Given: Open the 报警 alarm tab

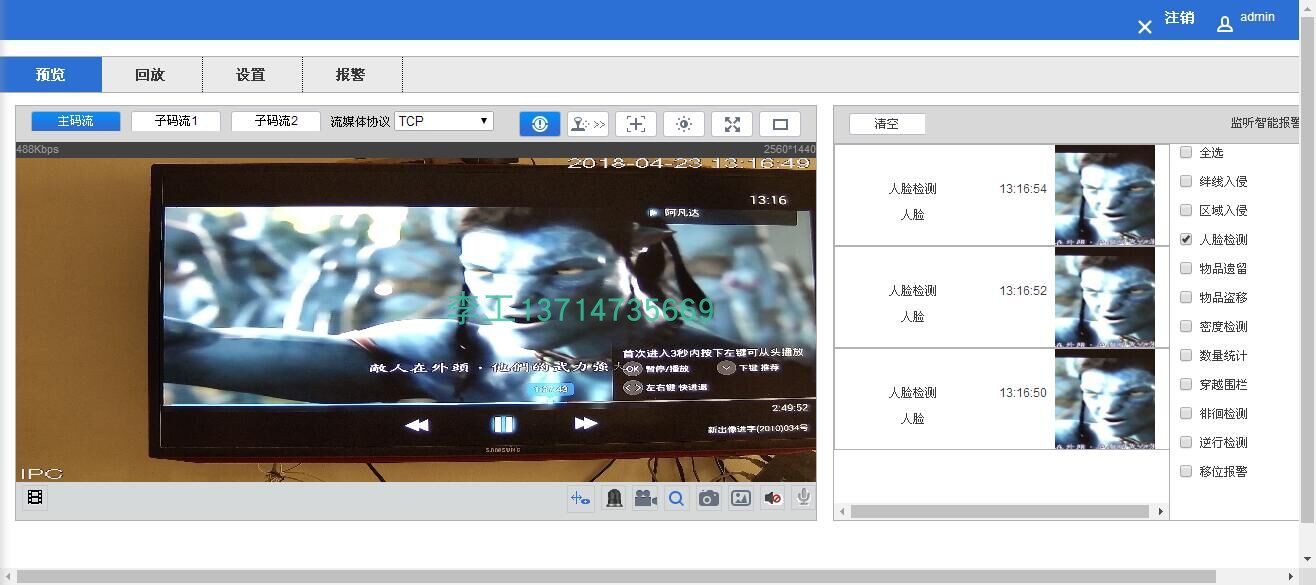Looking at the screenshot, I should click(352, 75).
